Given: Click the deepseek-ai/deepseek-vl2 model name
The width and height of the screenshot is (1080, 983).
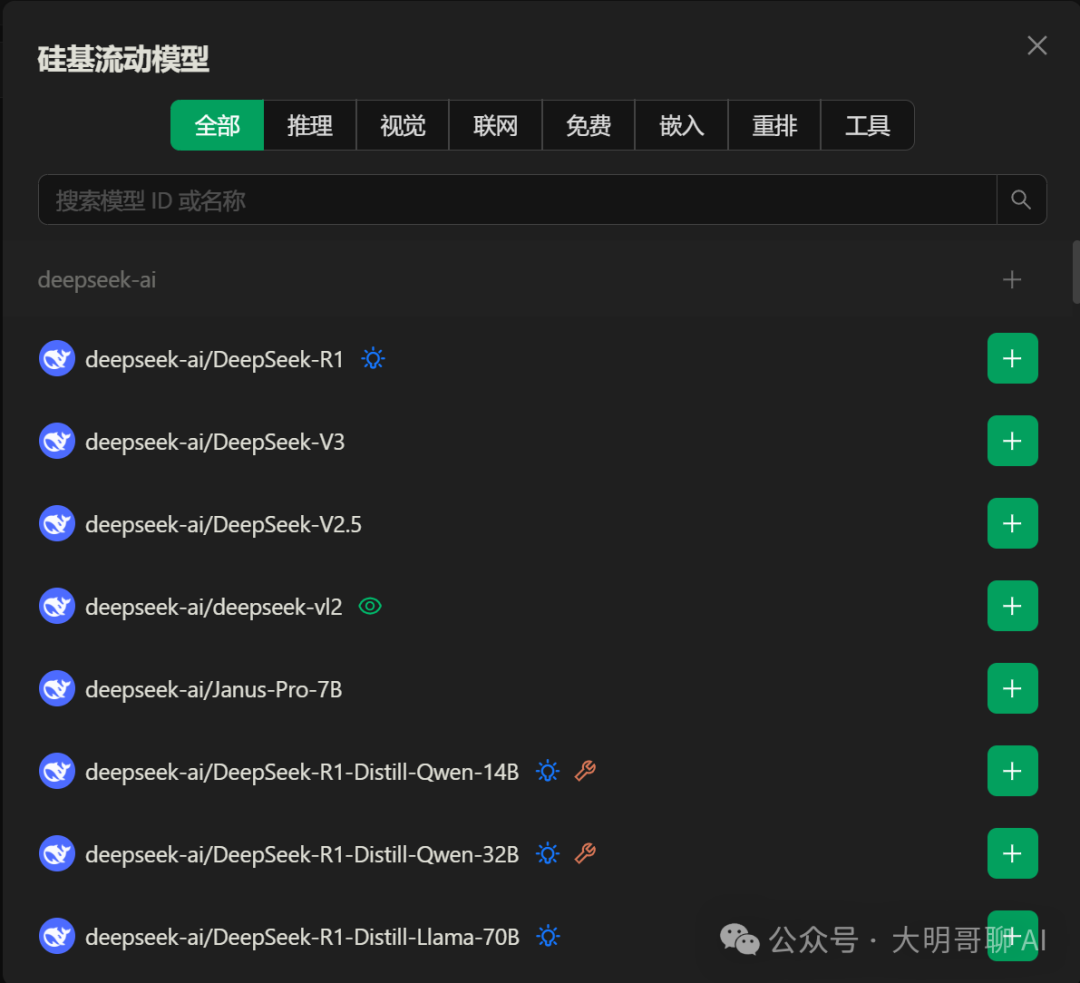Looking at the screenshot, I should (x=214, y=607).
